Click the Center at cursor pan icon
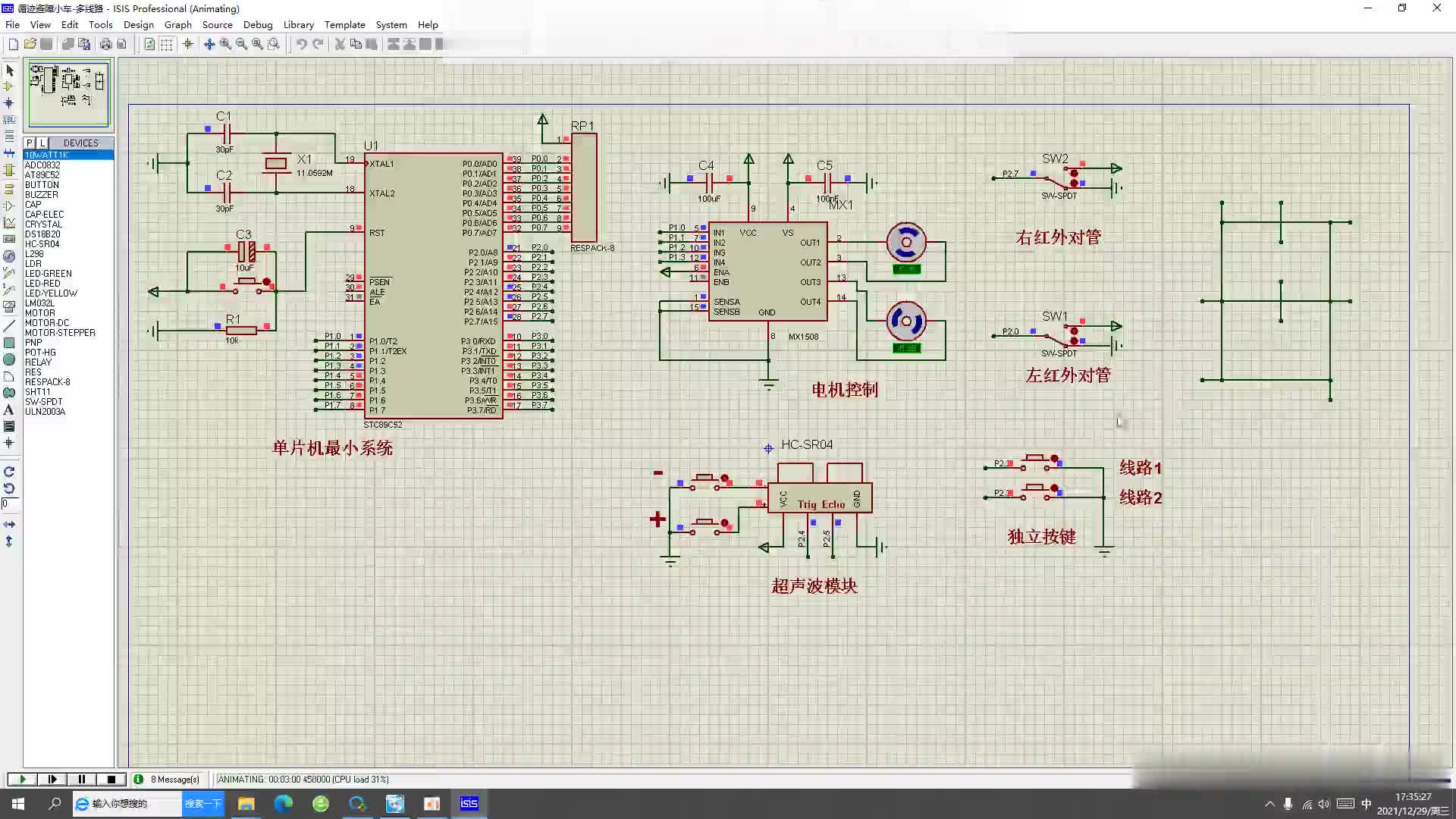The width and height of the screenshot is (1456, 819). [209, 44]
